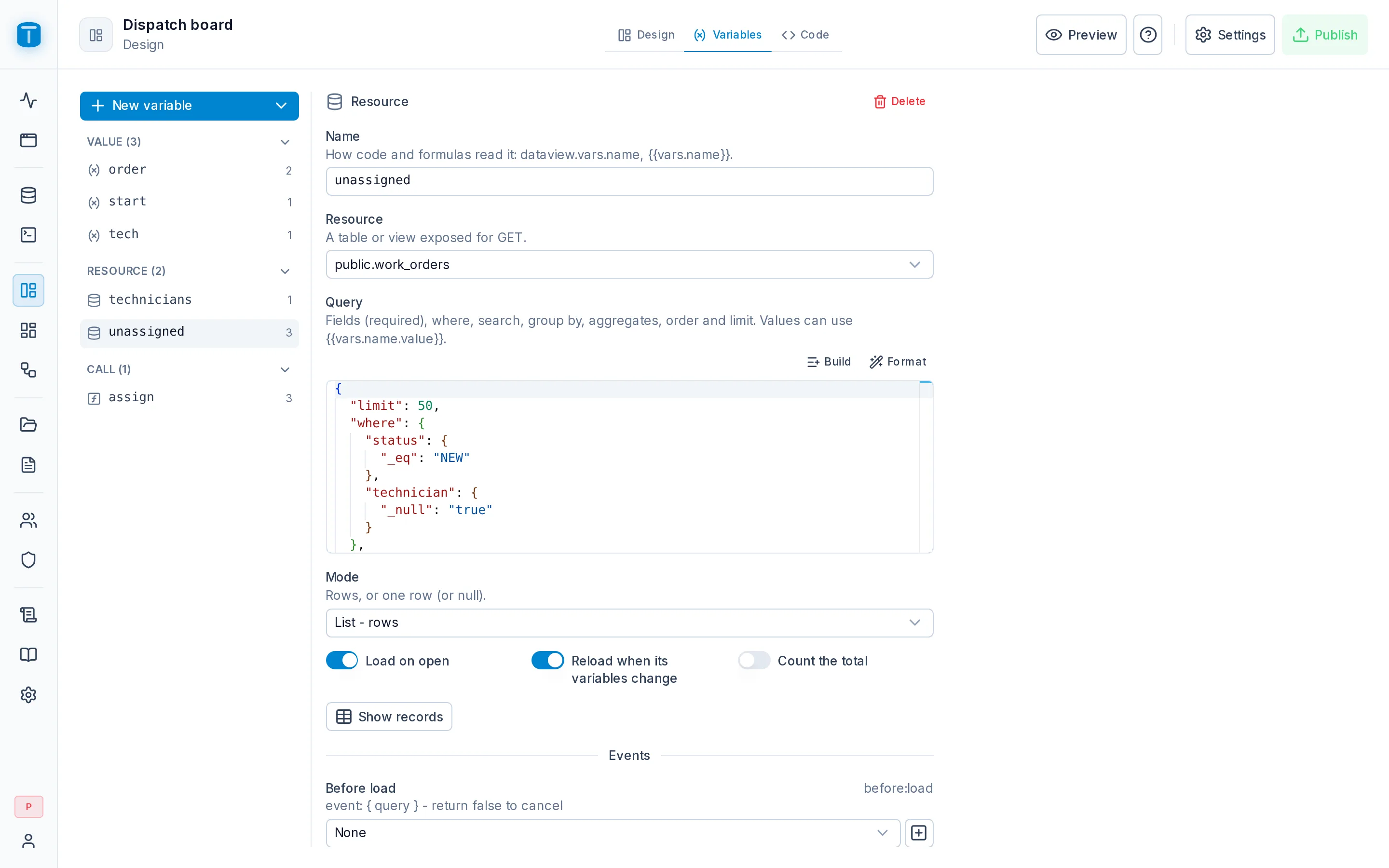Click the blue T app logo
The image size is (1389, 868).
tap(29, 34)
